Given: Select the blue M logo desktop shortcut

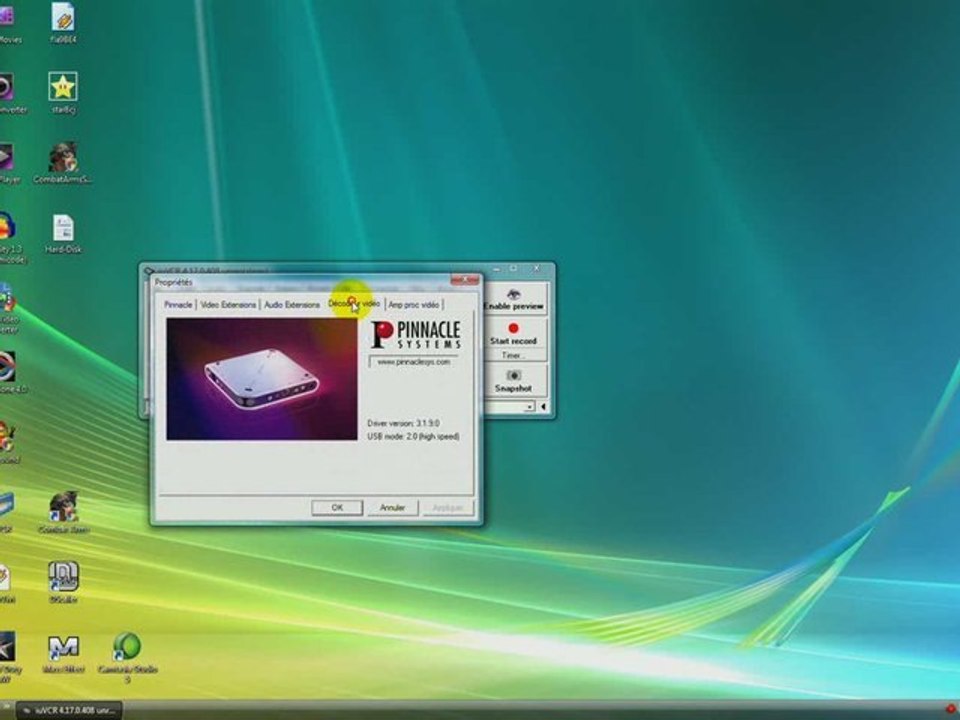Looking at the screenshot, I should [x=63, y=654].
